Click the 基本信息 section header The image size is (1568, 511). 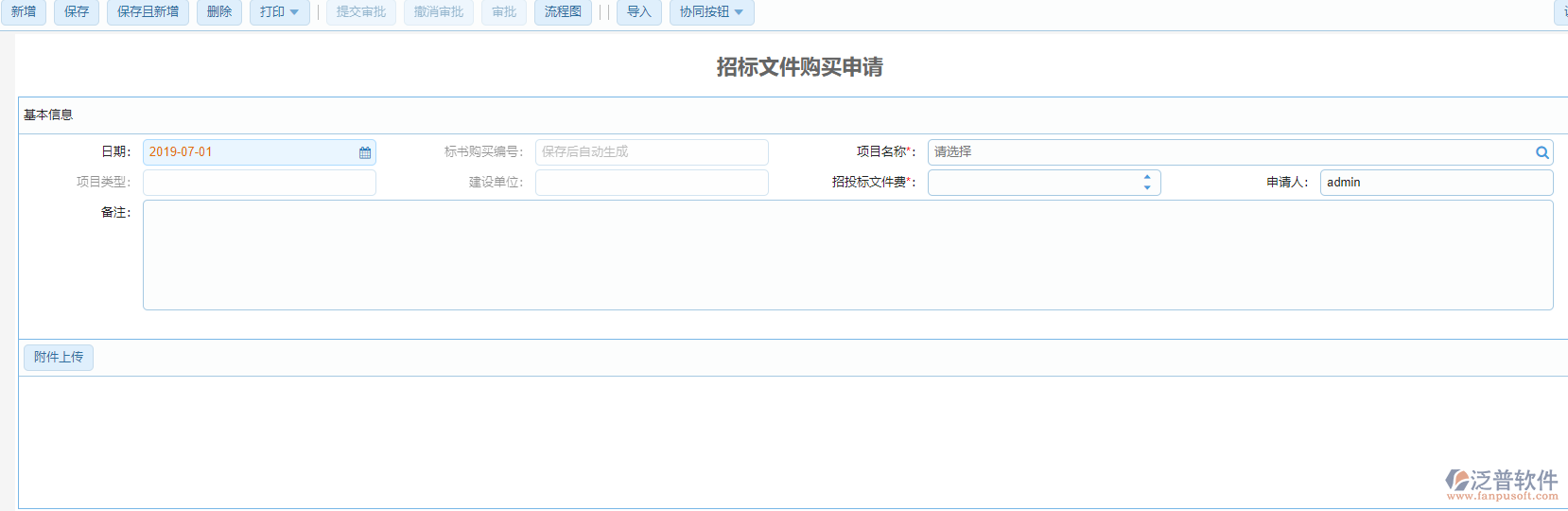[48, 115]
